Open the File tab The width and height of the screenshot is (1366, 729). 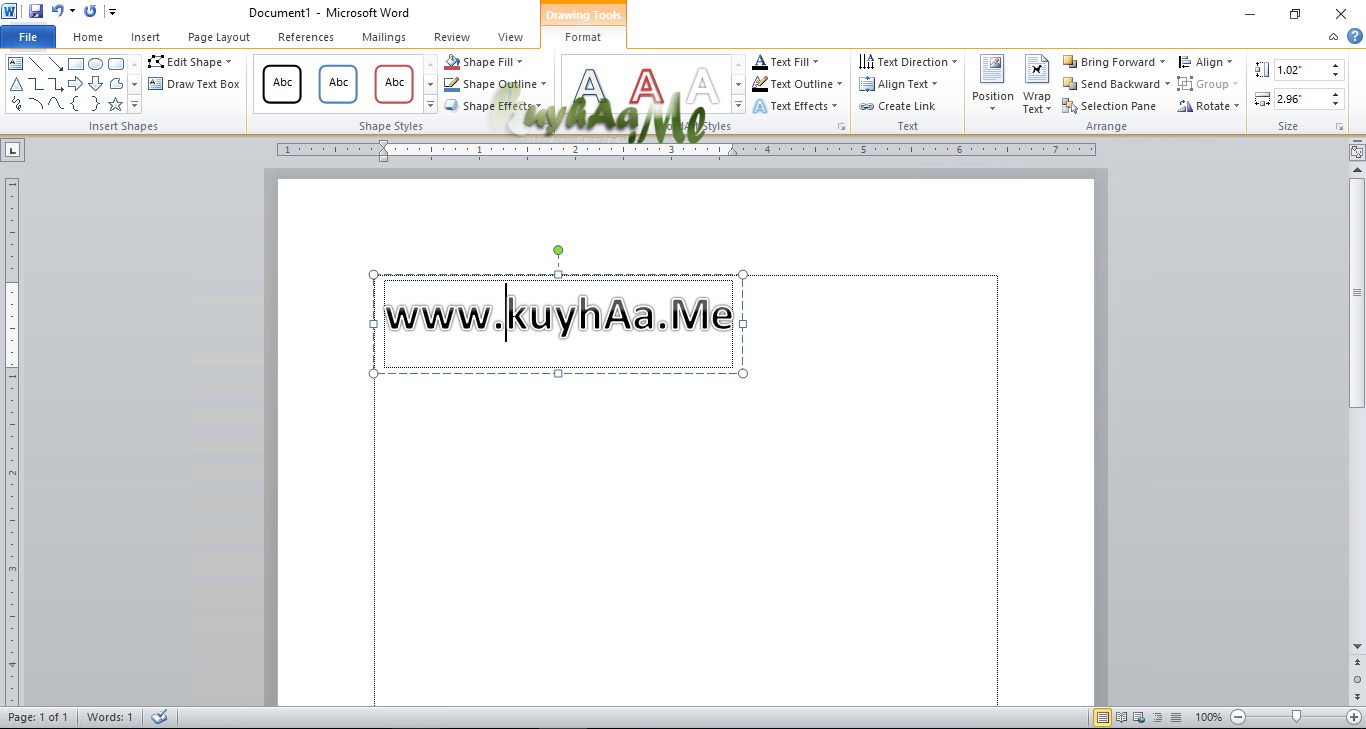(28, 37)
